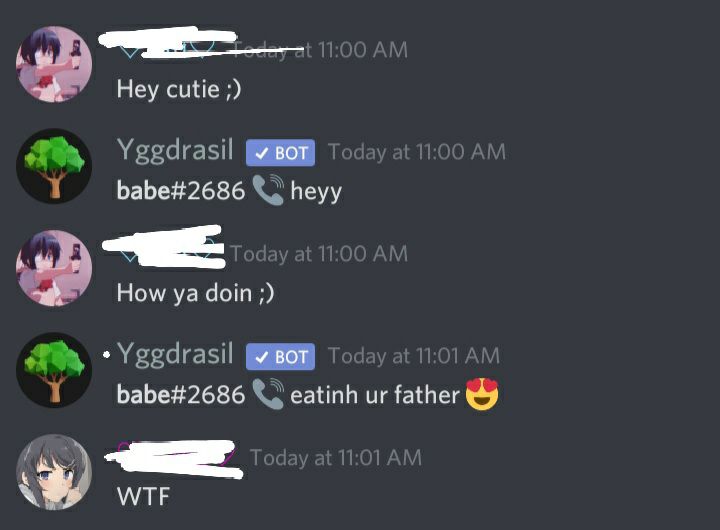Open Yggdrasil's tree avatar next to the "heyy" message

click(x=54, y=166)
